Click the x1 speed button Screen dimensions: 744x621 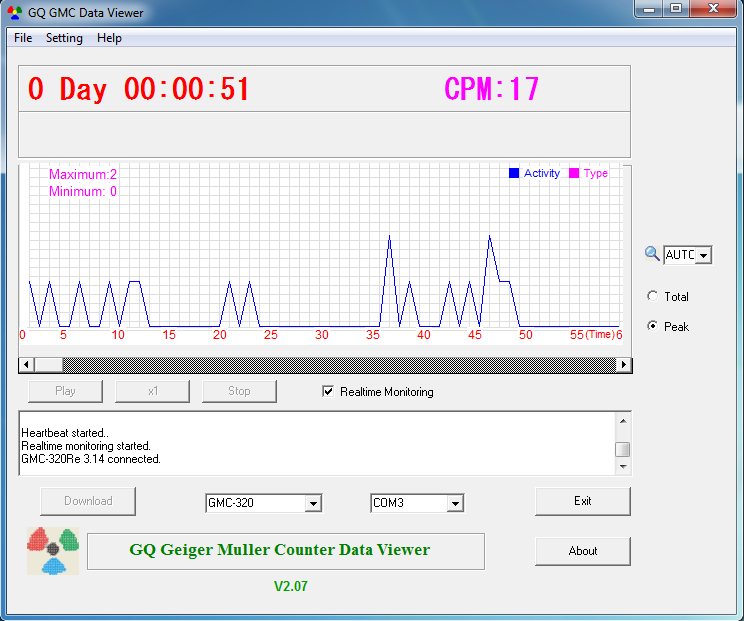(152, 391)
